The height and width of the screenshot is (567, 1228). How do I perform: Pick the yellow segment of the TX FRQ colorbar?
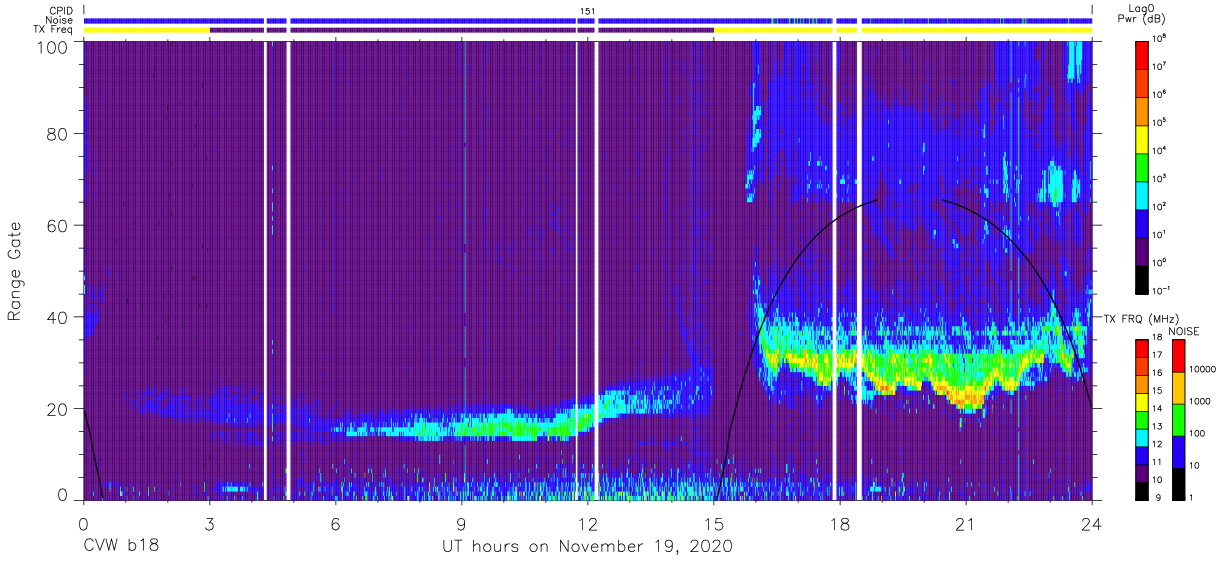1143,401
